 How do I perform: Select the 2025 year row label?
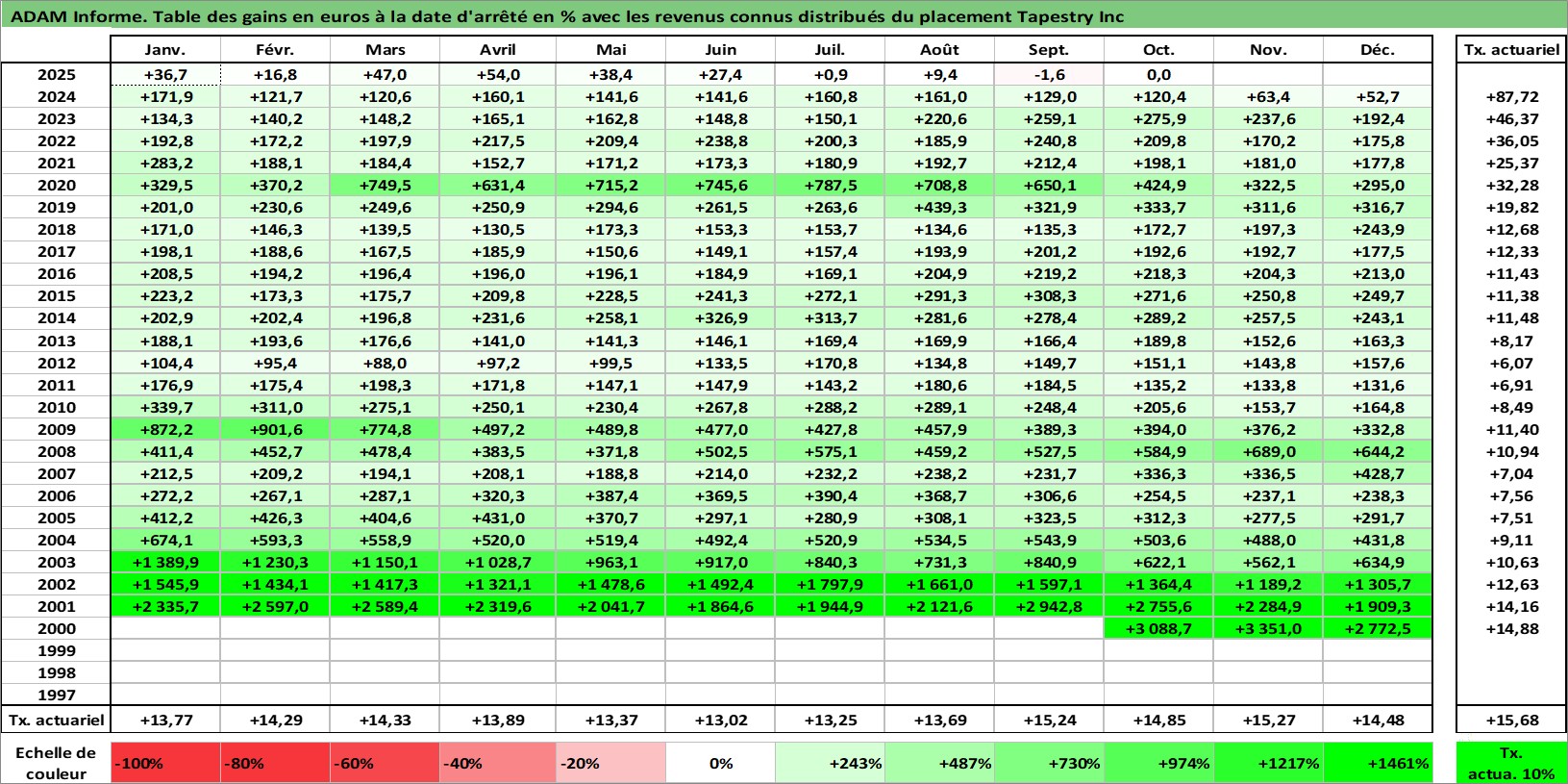click(x=56, y=75)
